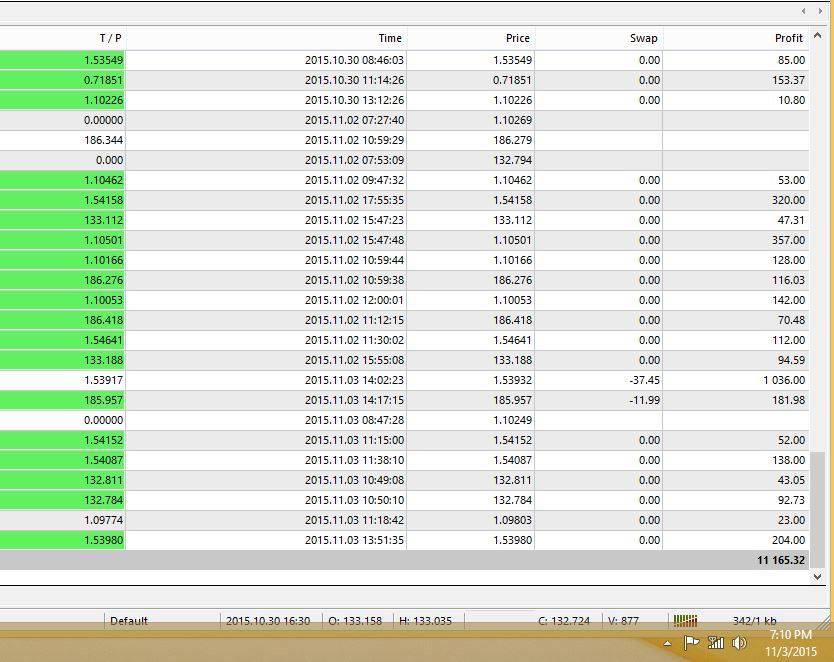Screen dimensions: 834x662
Task: Click the vertical scrollbar thumb of the history table
Action: coord(818,510)
